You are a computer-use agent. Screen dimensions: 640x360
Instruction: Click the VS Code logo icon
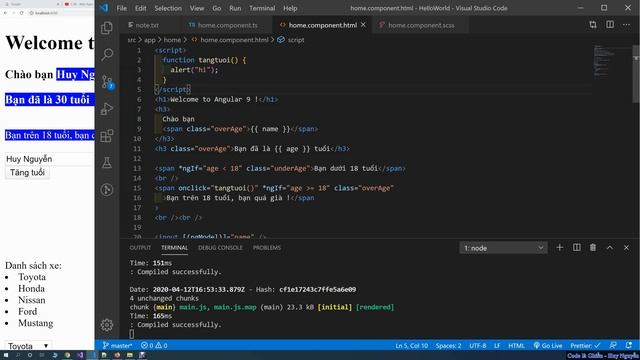pos(104,8)
